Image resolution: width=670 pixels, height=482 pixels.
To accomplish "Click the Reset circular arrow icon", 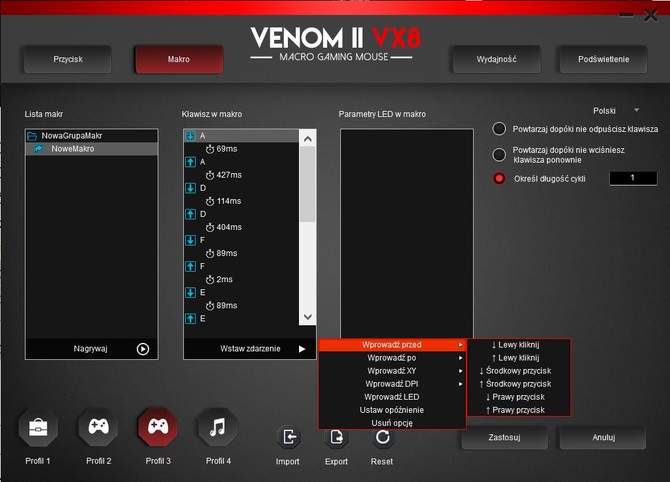I will [x=382, y=437].
